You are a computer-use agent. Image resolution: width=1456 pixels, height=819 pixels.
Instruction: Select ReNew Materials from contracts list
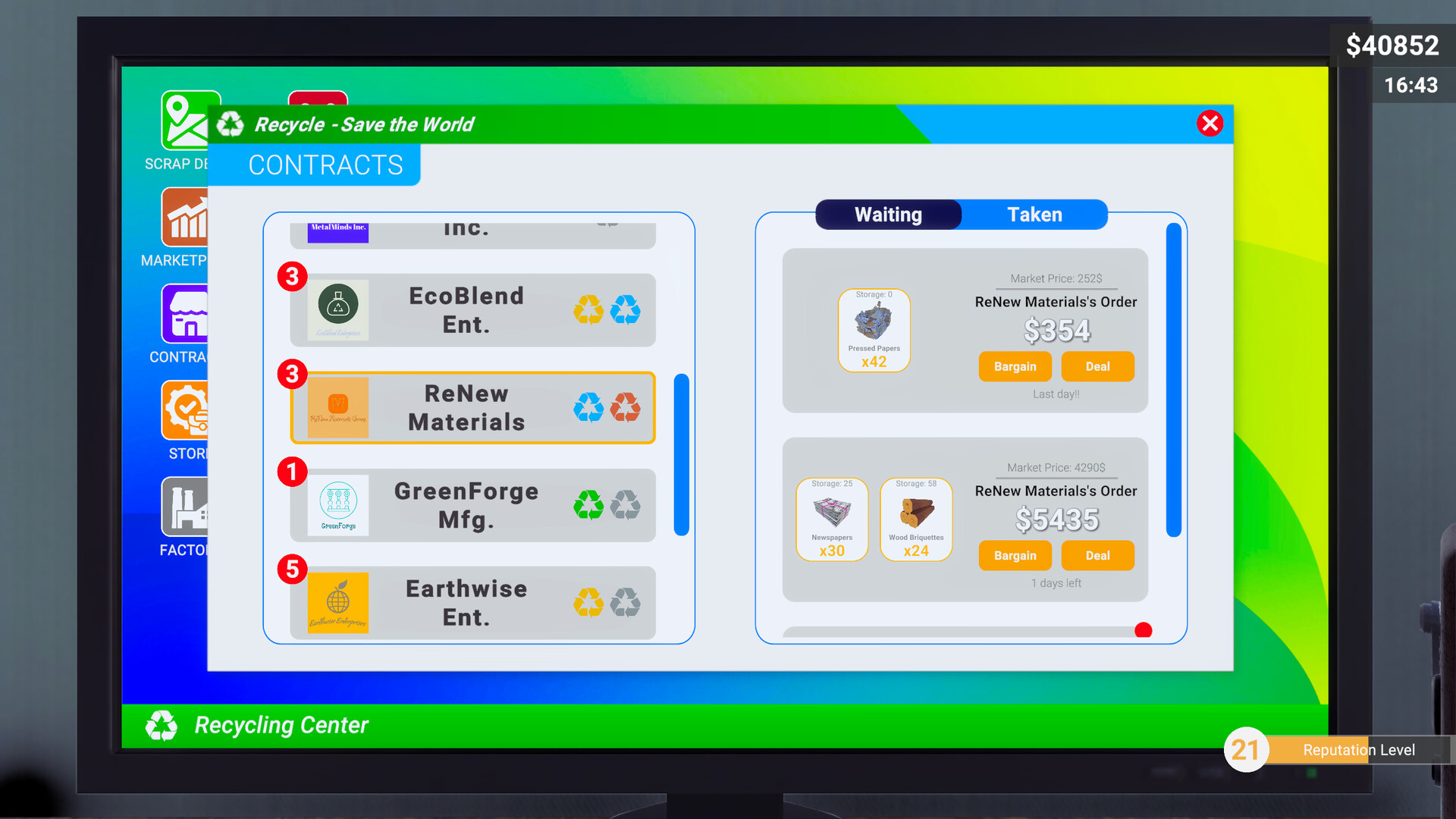[467, 407]
